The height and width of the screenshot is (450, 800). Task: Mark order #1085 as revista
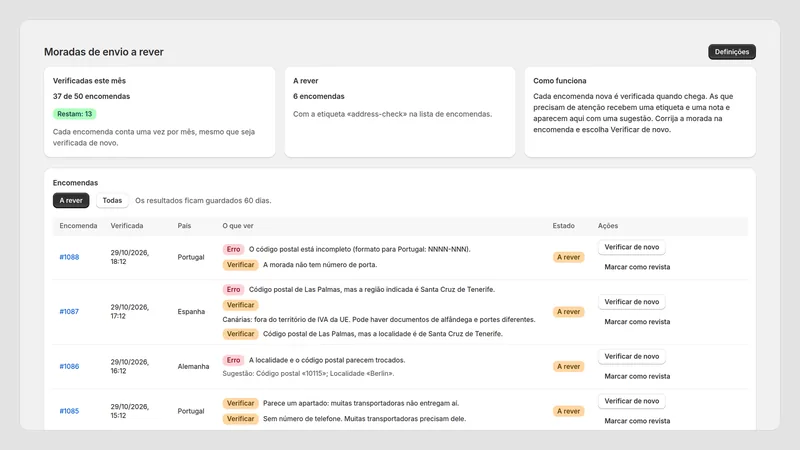coord(637,421)
